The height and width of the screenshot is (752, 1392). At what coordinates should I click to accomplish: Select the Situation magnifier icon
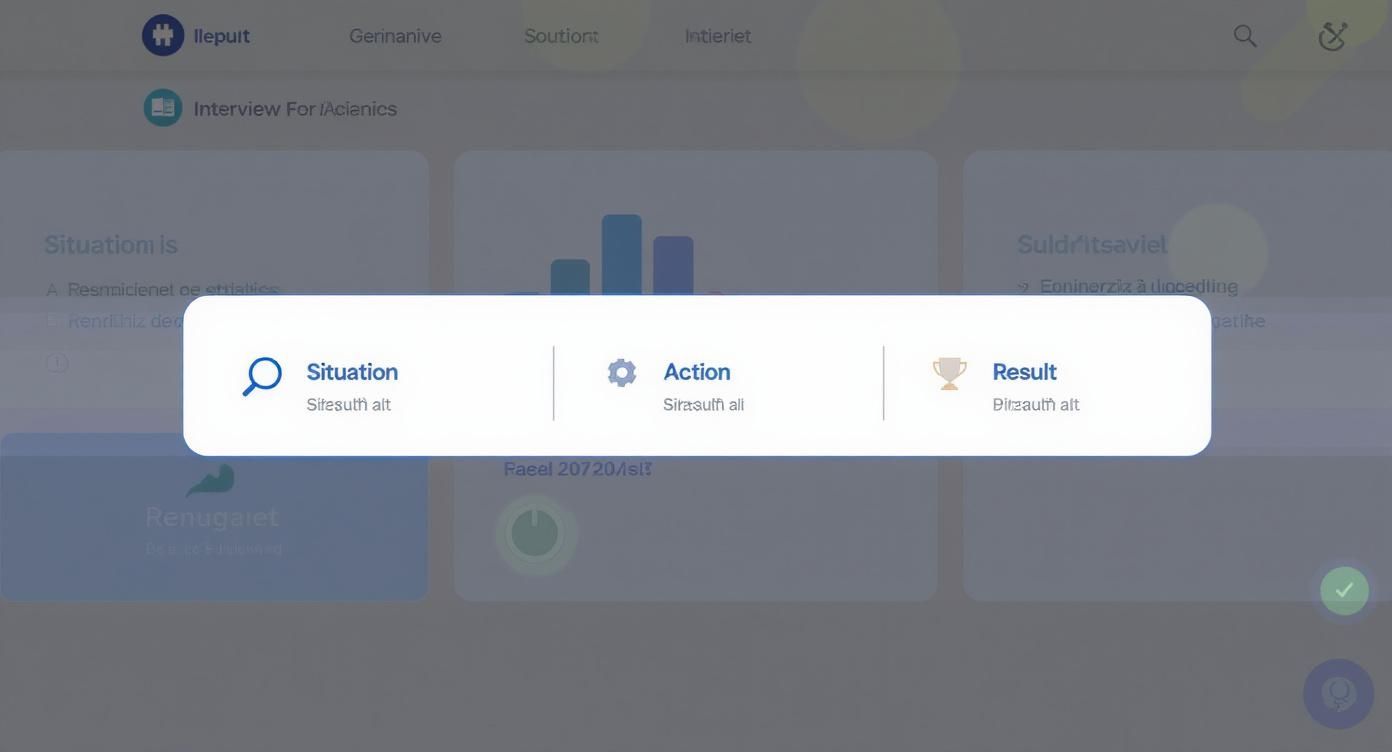262,377
